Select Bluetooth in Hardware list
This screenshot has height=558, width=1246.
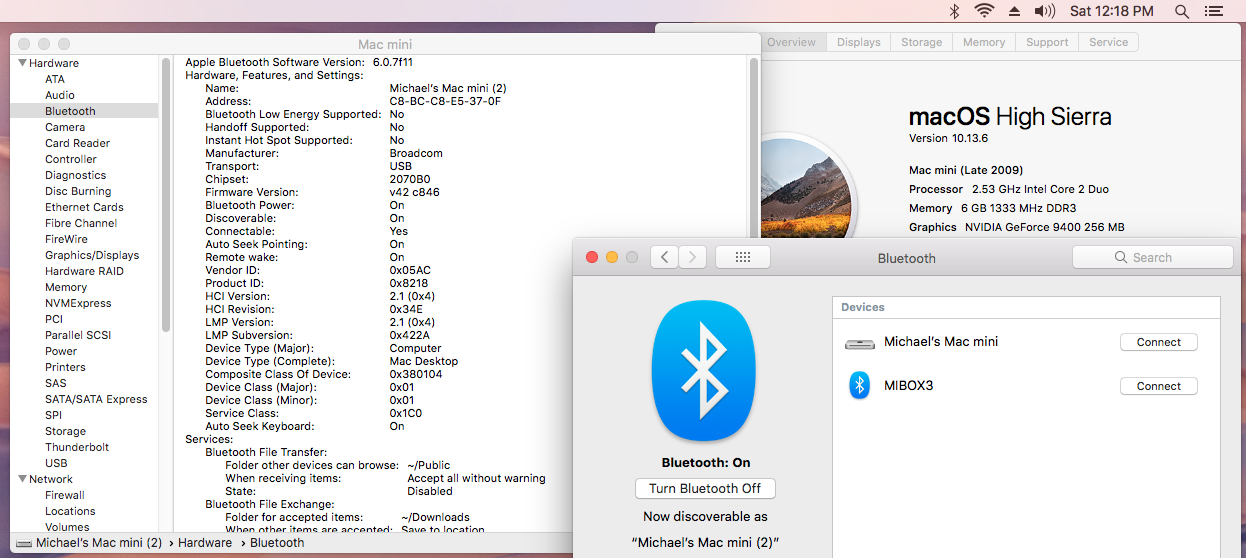click(x=70, y=111)
